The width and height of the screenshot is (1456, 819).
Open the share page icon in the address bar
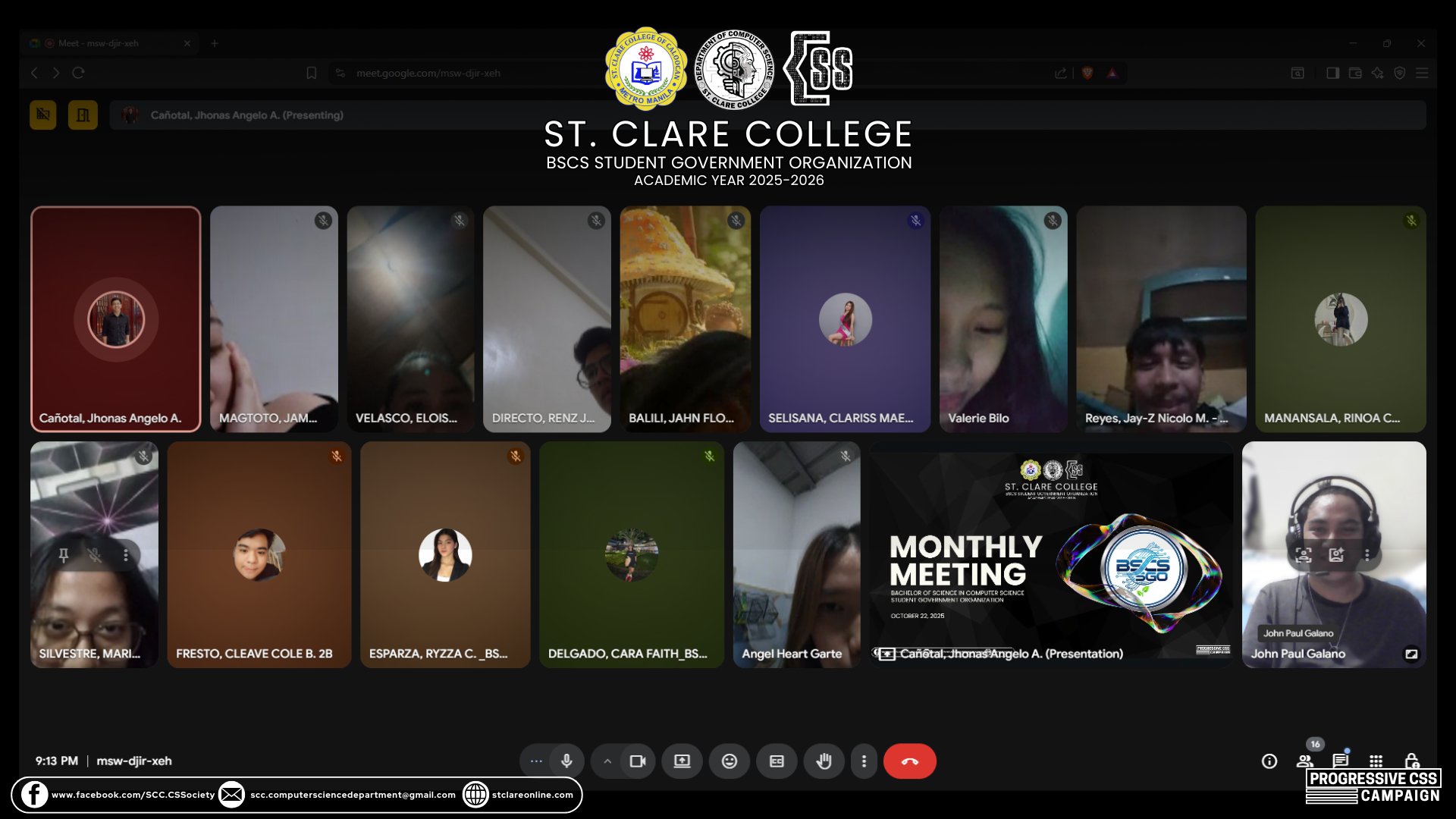point(1061,73)
